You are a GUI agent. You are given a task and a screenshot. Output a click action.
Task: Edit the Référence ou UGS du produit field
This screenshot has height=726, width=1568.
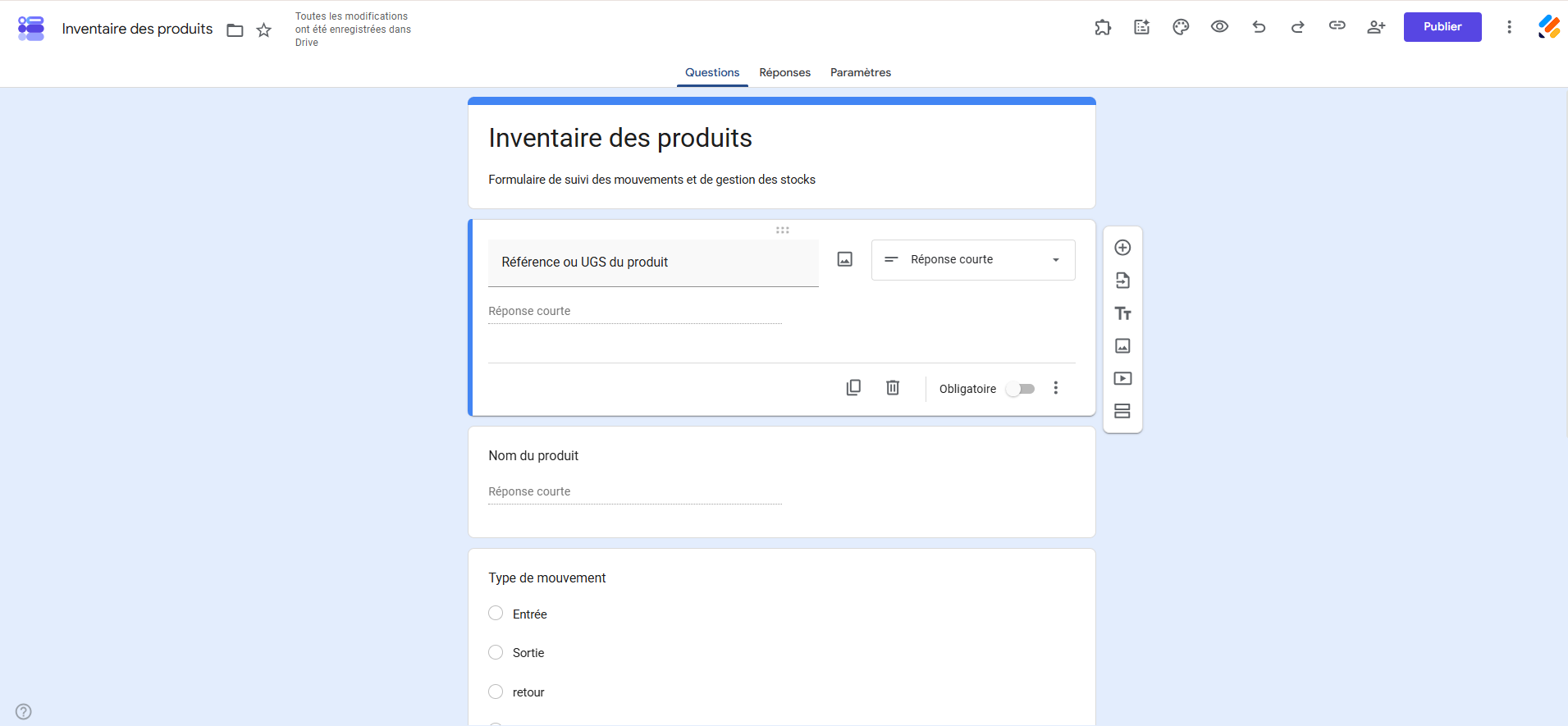pos(653,263)
